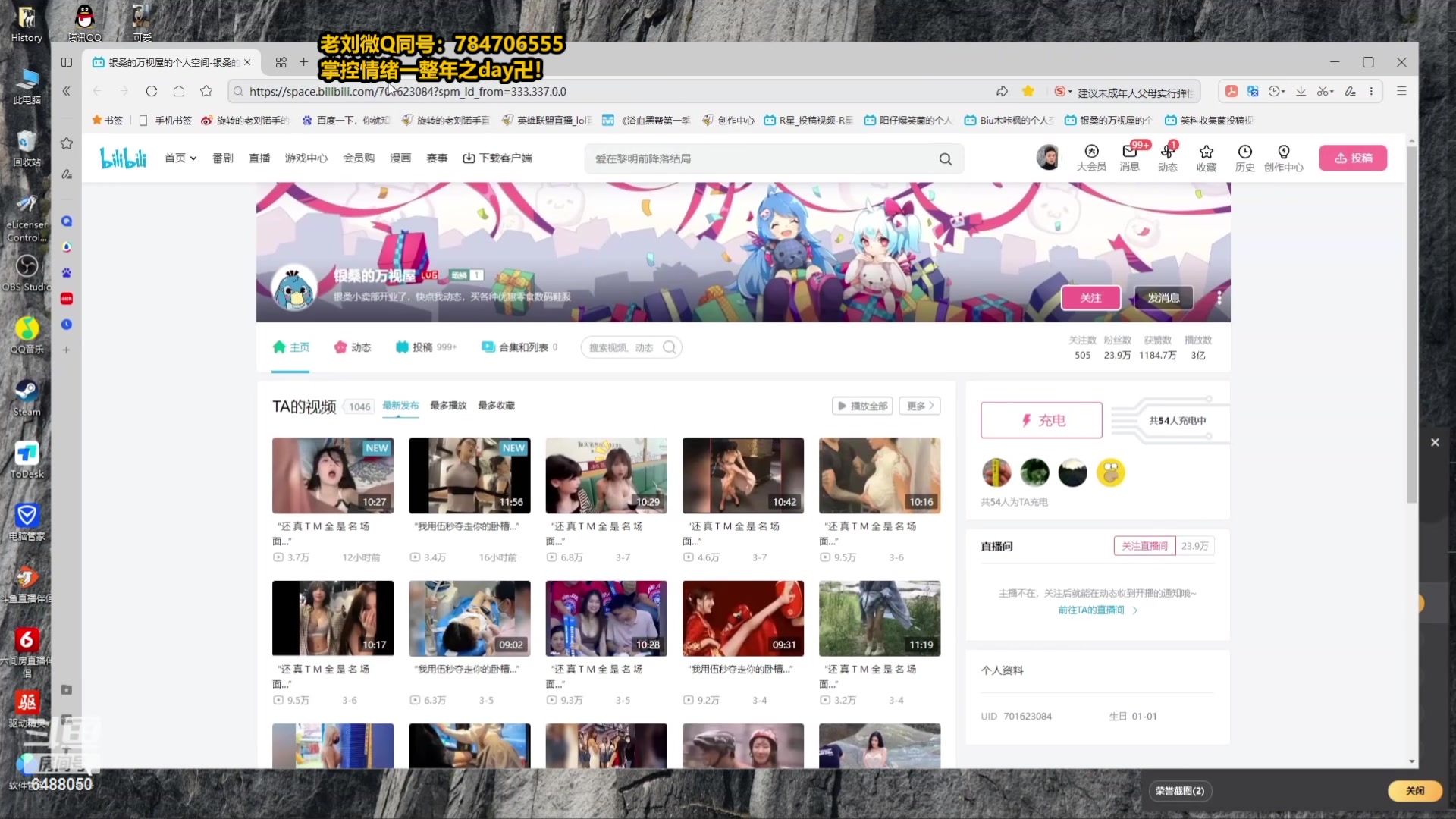The width and height of the screenshot is (1456, 819).
Task: Refresh the page with the reload icon
Action: 152,91
